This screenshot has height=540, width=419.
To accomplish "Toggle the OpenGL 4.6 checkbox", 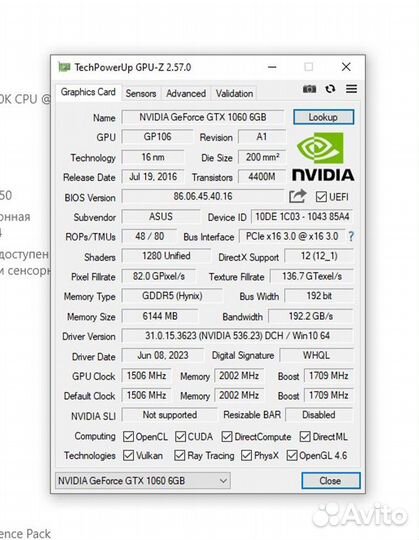I will [292, 456].
